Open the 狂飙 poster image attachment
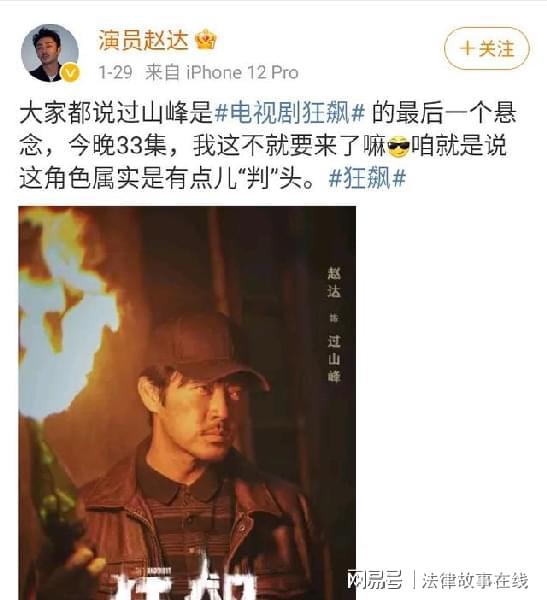 (x=187, y=403)
